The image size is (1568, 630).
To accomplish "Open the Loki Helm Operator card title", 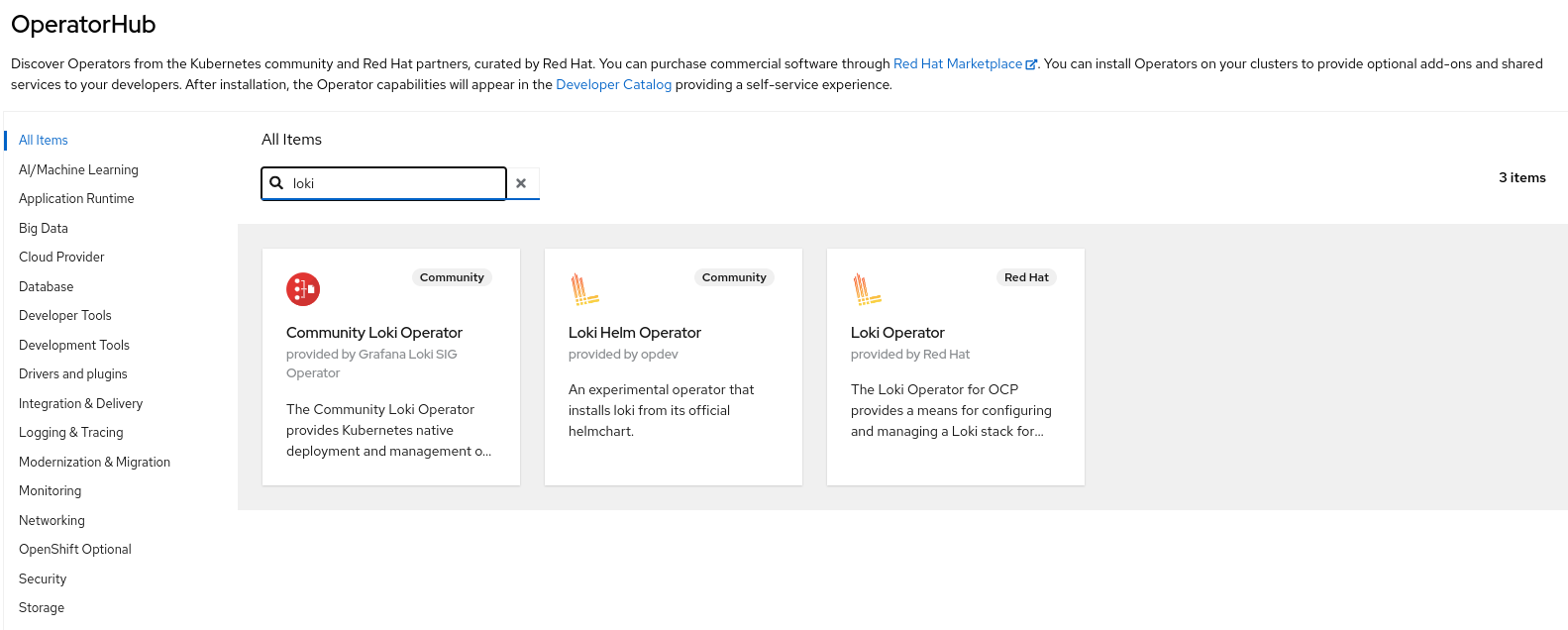I will click(635, 333).
